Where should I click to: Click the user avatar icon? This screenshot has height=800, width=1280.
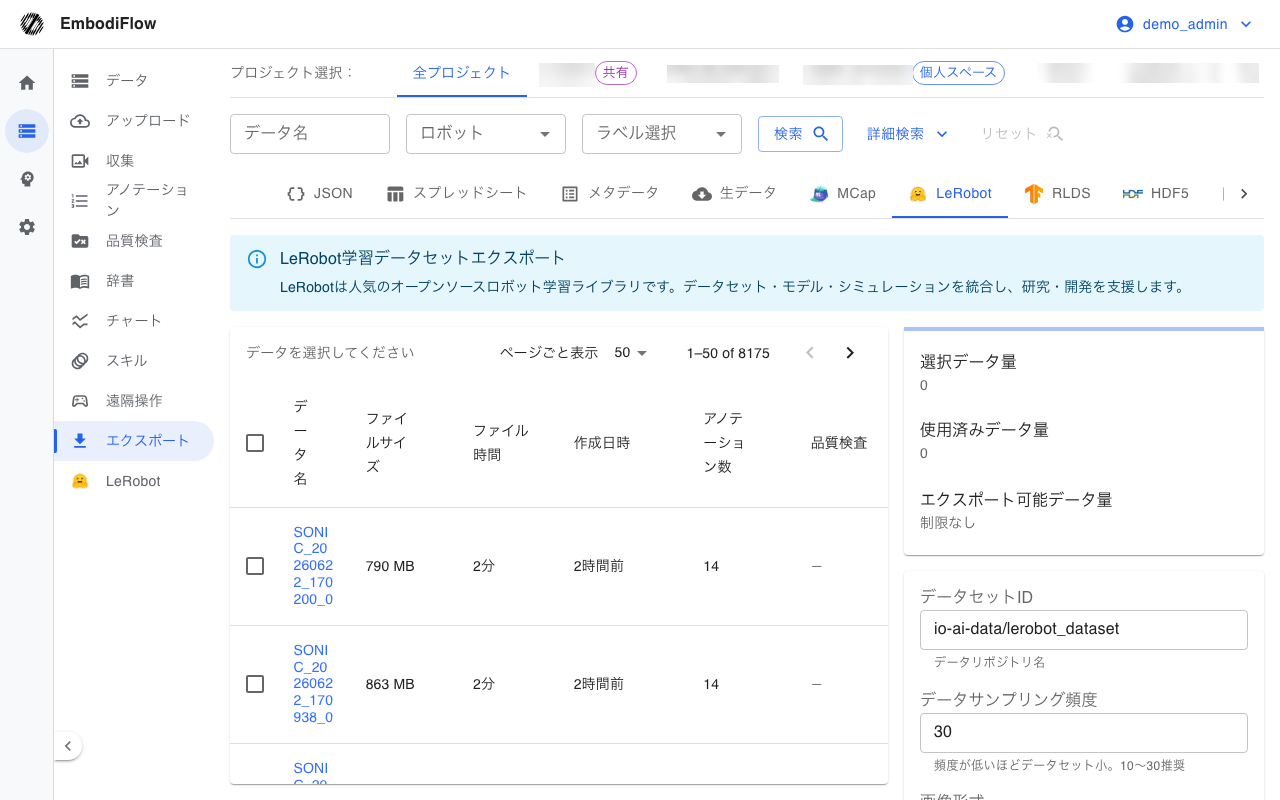[1125, 24]
